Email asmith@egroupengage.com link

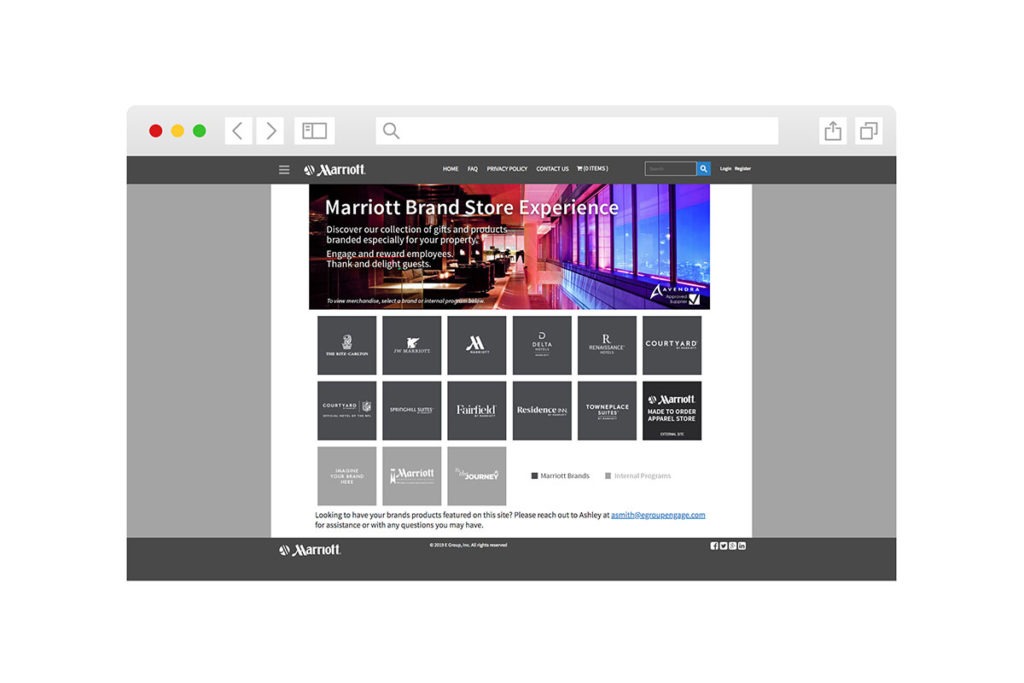(x=658, y=515)
